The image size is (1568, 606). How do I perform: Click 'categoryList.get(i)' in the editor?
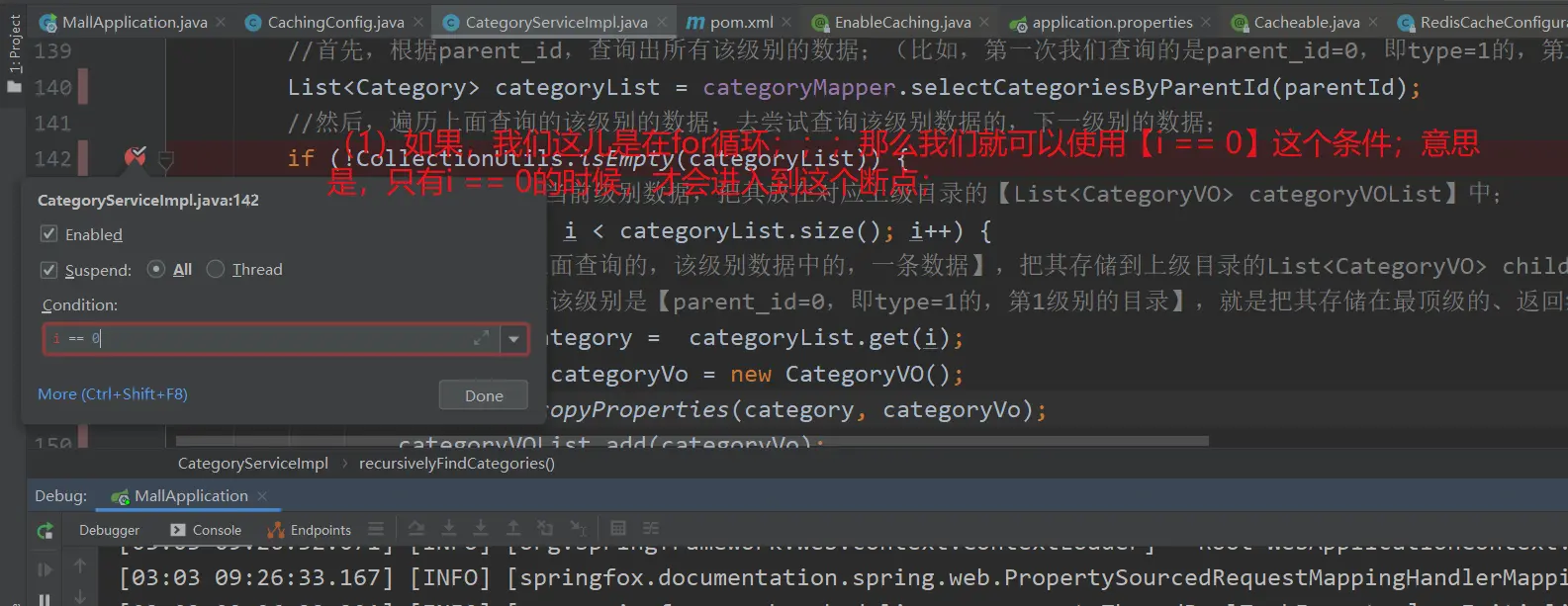pyautogui.click(x=819, y=338)
